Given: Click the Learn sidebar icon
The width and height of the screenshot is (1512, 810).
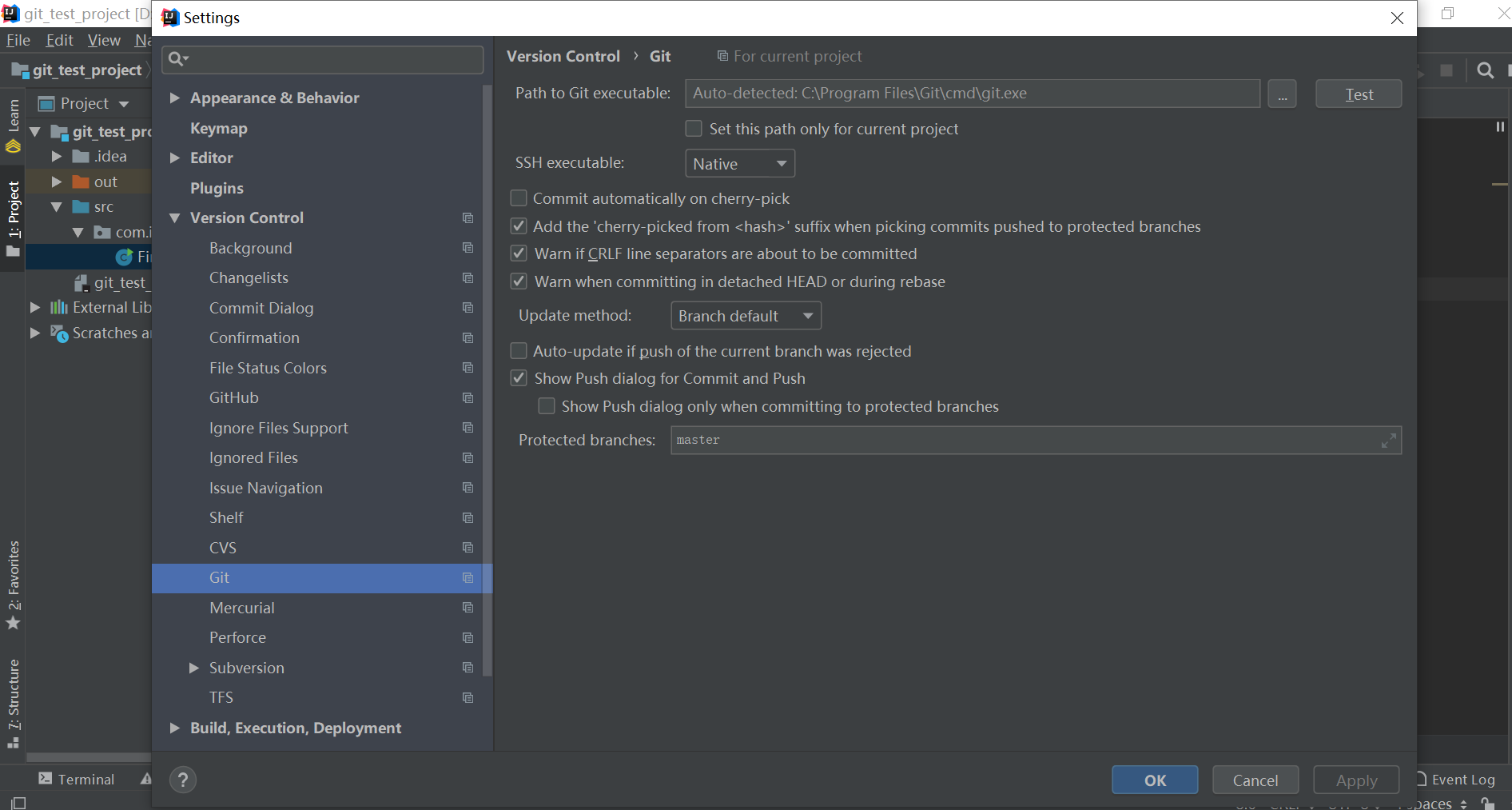Looking at the screenshot, I should pyautogui.click(x=13, y=146).
